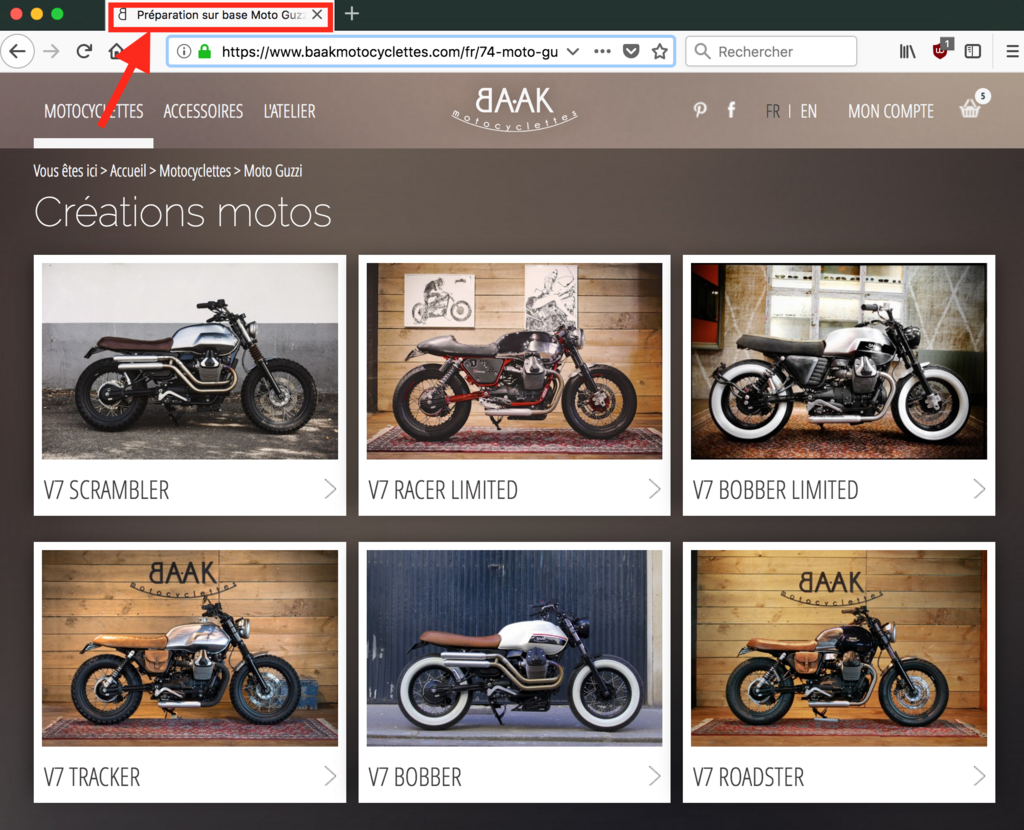The image size is (1024, 830).
Task: Click the search magnifier icon
Action: (702, 51)
